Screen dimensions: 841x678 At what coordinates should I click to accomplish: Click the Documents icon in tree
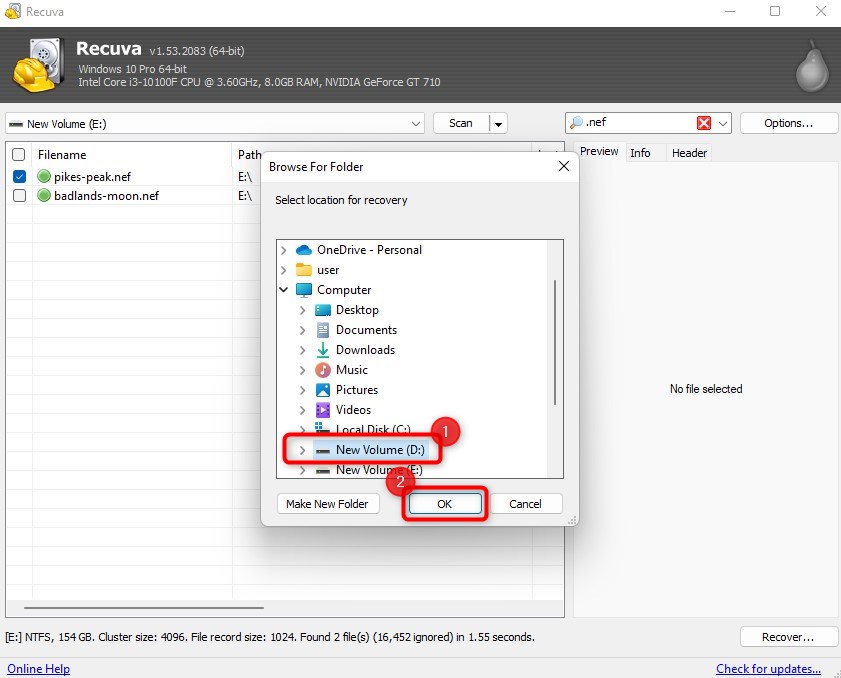pyautogui.click(x=322, y=330)
